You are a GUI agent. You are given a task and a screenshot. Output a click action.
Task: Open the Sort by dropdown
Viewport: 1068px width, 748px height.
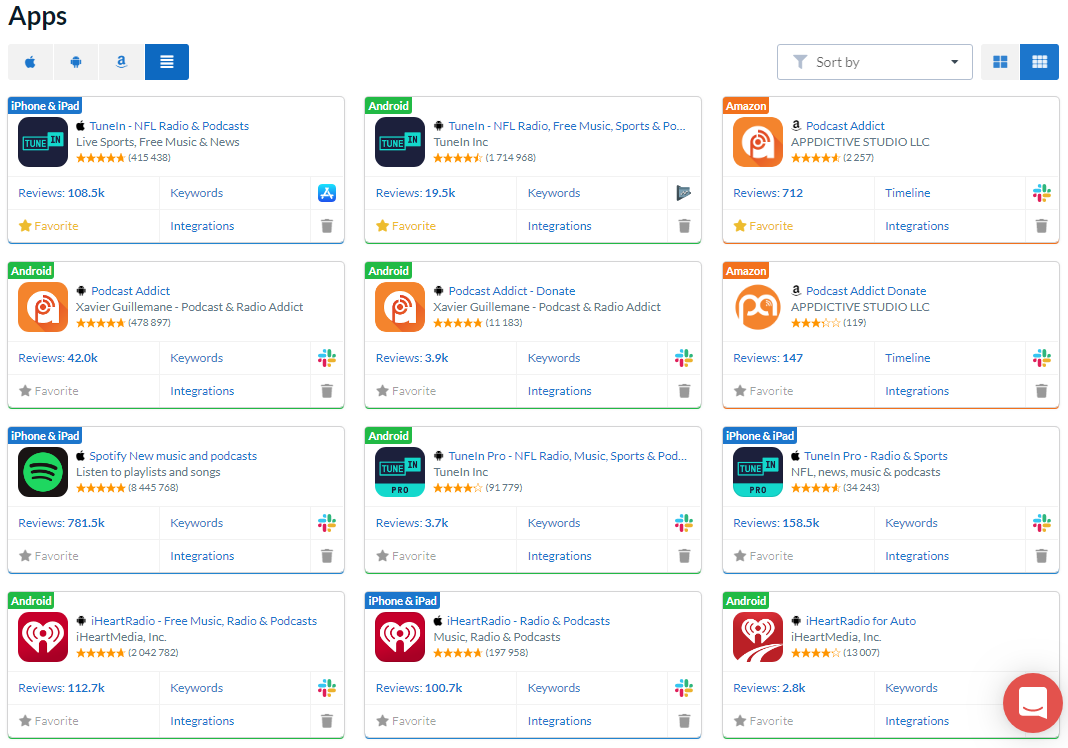[875, 62]
